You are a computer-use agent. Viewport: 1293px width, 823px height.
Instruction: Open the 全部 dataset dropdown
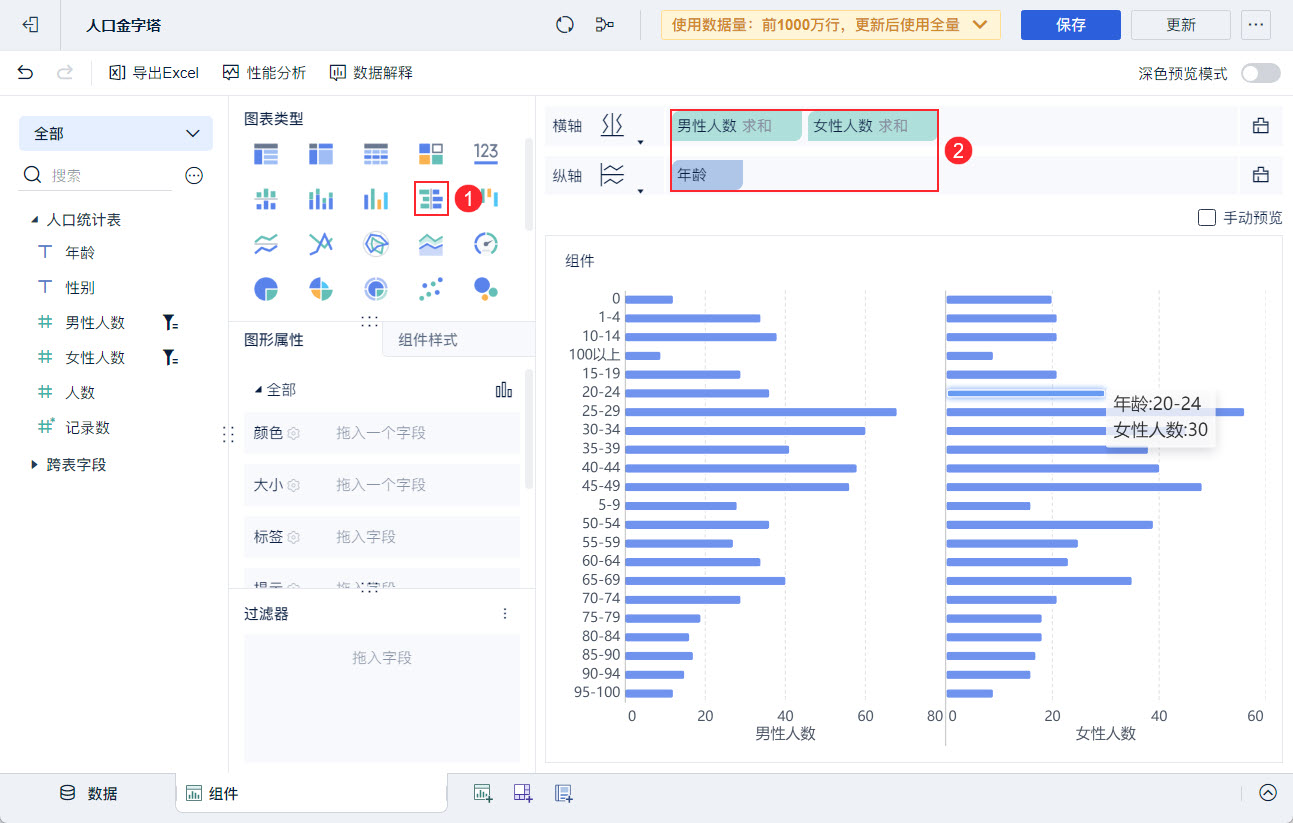tap(116, 133)
